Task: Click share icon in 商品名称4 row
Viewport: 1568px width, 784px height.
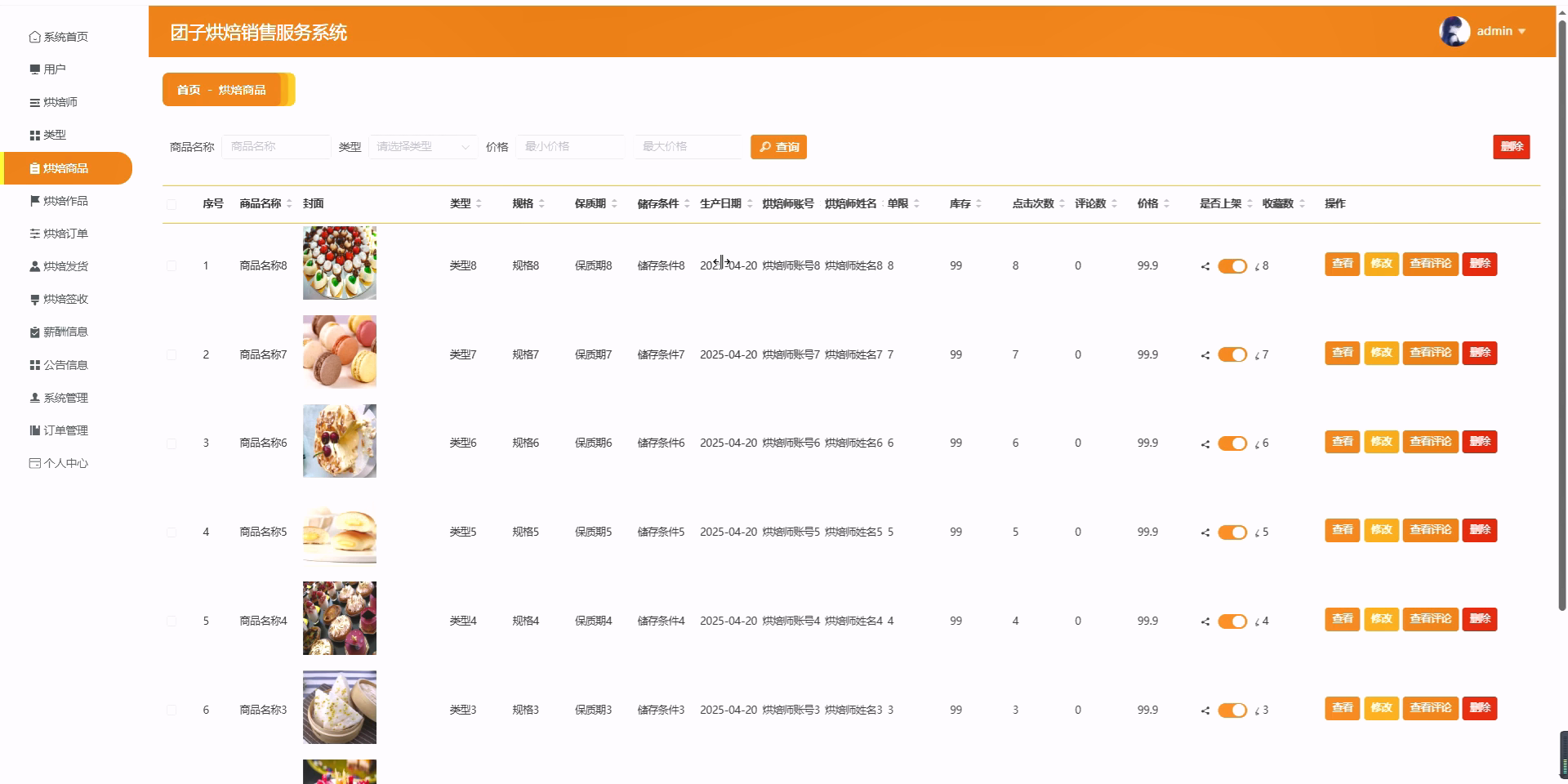Action: (x=1205, y=621)
